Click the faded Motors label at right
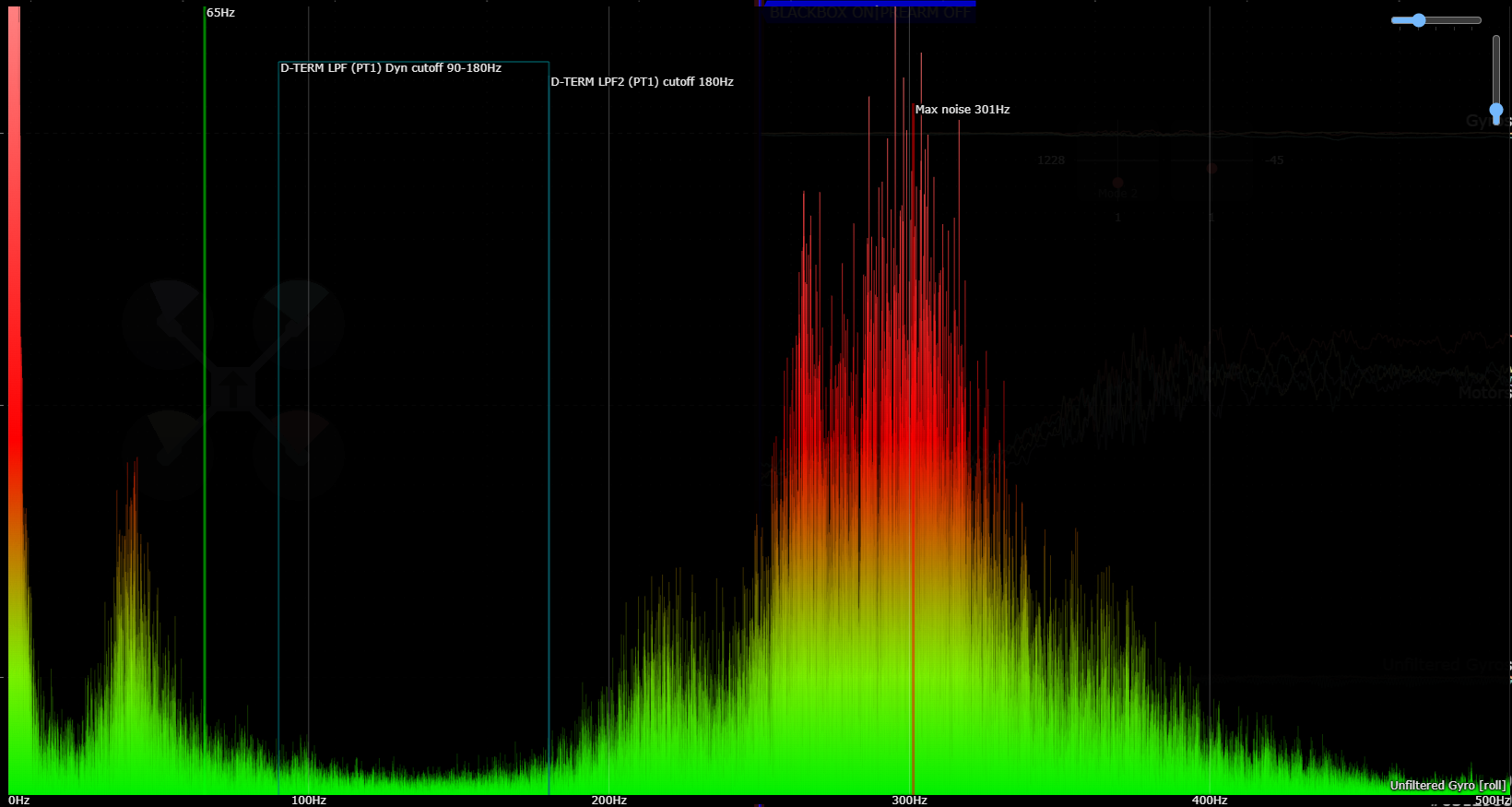Screen dimensions: 1512x807 [x=1482, y=394]
